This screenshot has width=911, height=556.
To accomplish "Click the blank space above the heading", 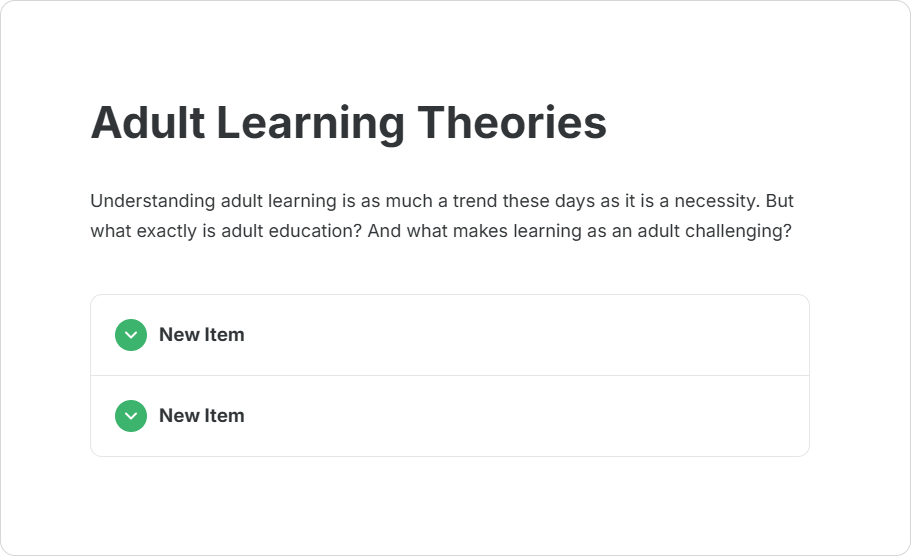I will tap(450, 50).
